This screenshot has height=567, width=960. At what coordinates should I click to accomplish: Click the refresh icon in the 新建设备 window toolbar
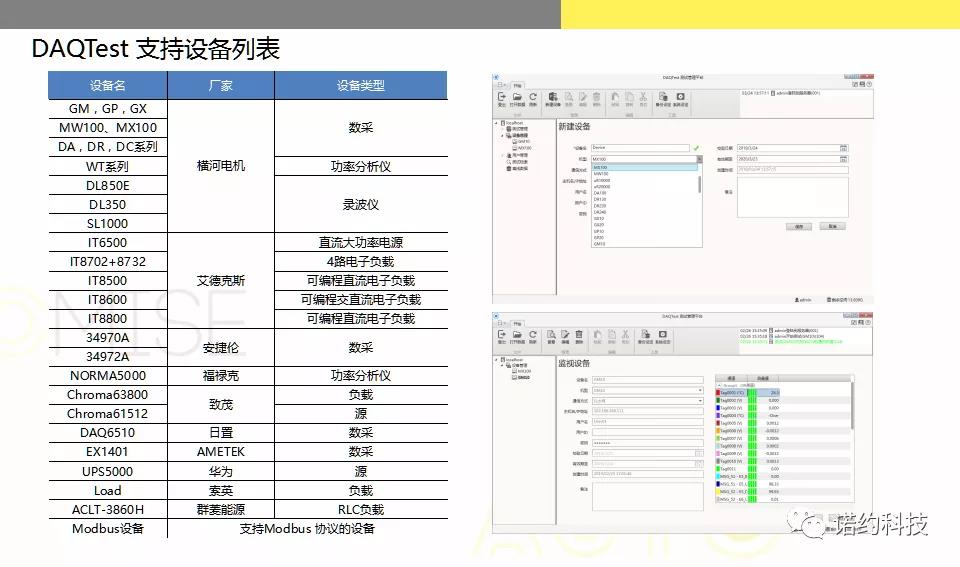tap(533, 97)
